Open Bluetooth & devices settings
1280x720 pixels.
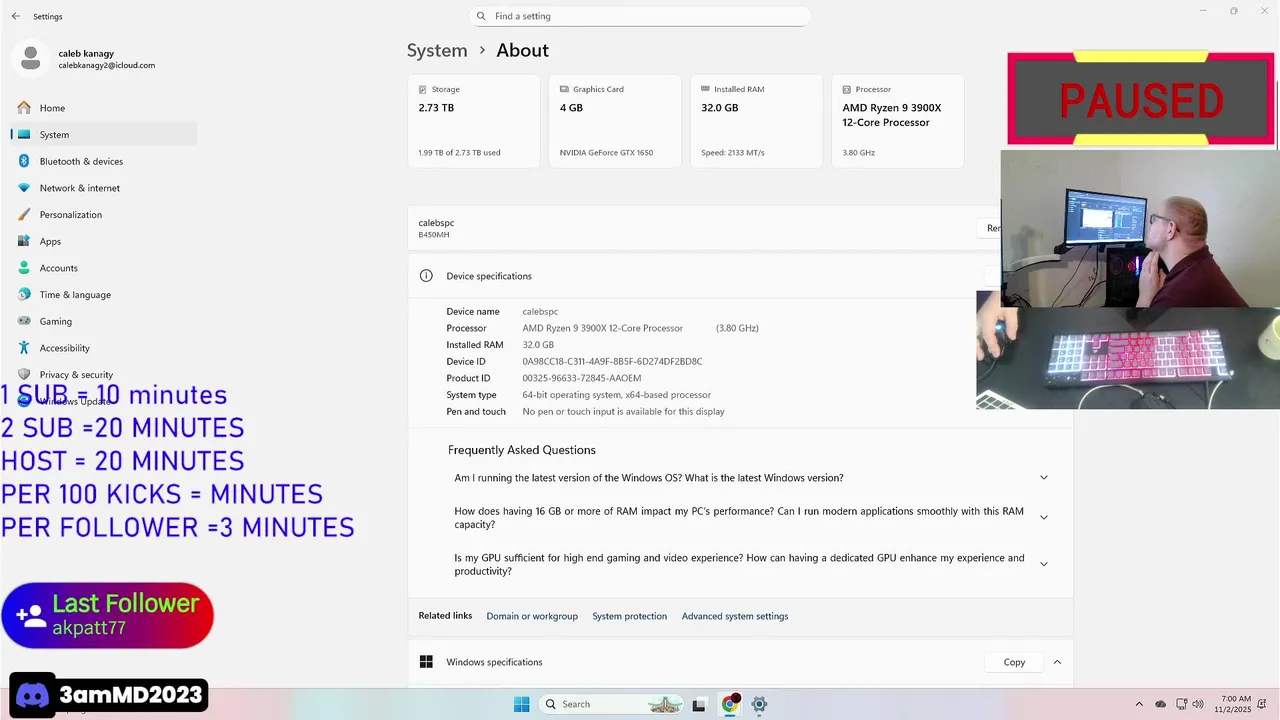point(104,161)
